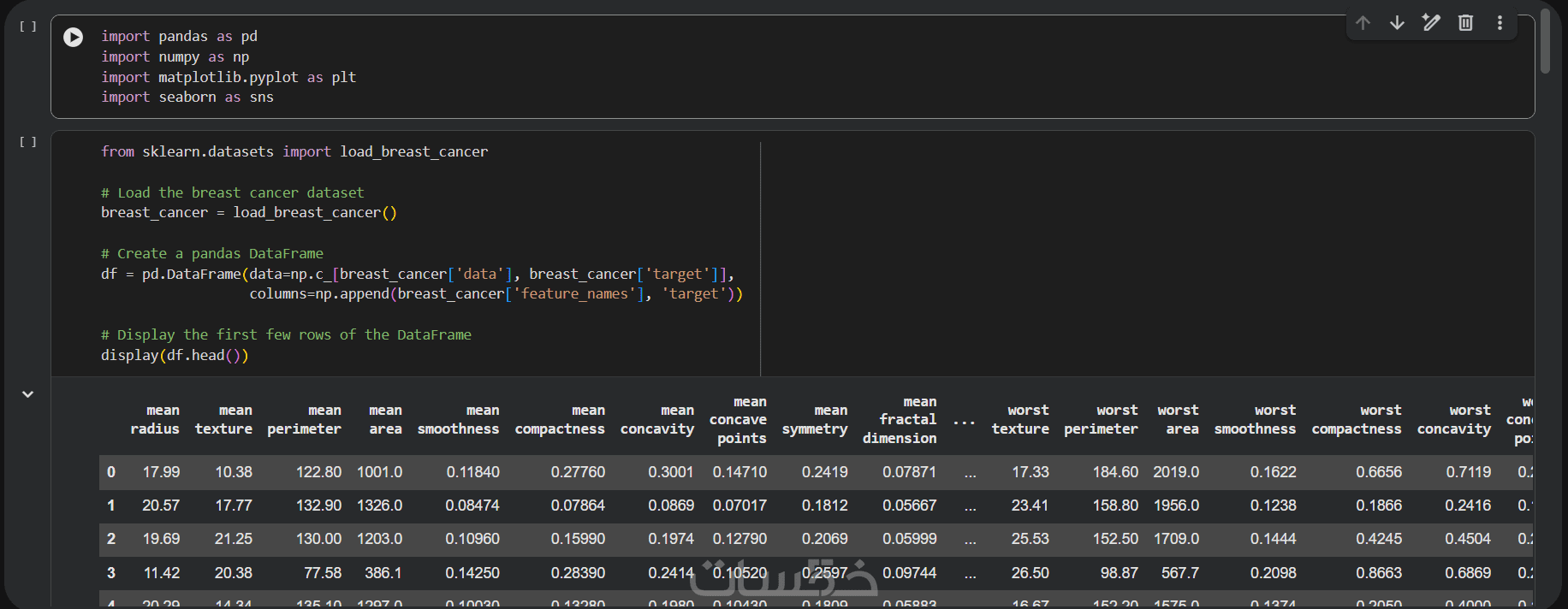This screenshot has height=609, width=1568.
Task: Open AI edit with the sparkle pencil
Action: point(1431,23)
